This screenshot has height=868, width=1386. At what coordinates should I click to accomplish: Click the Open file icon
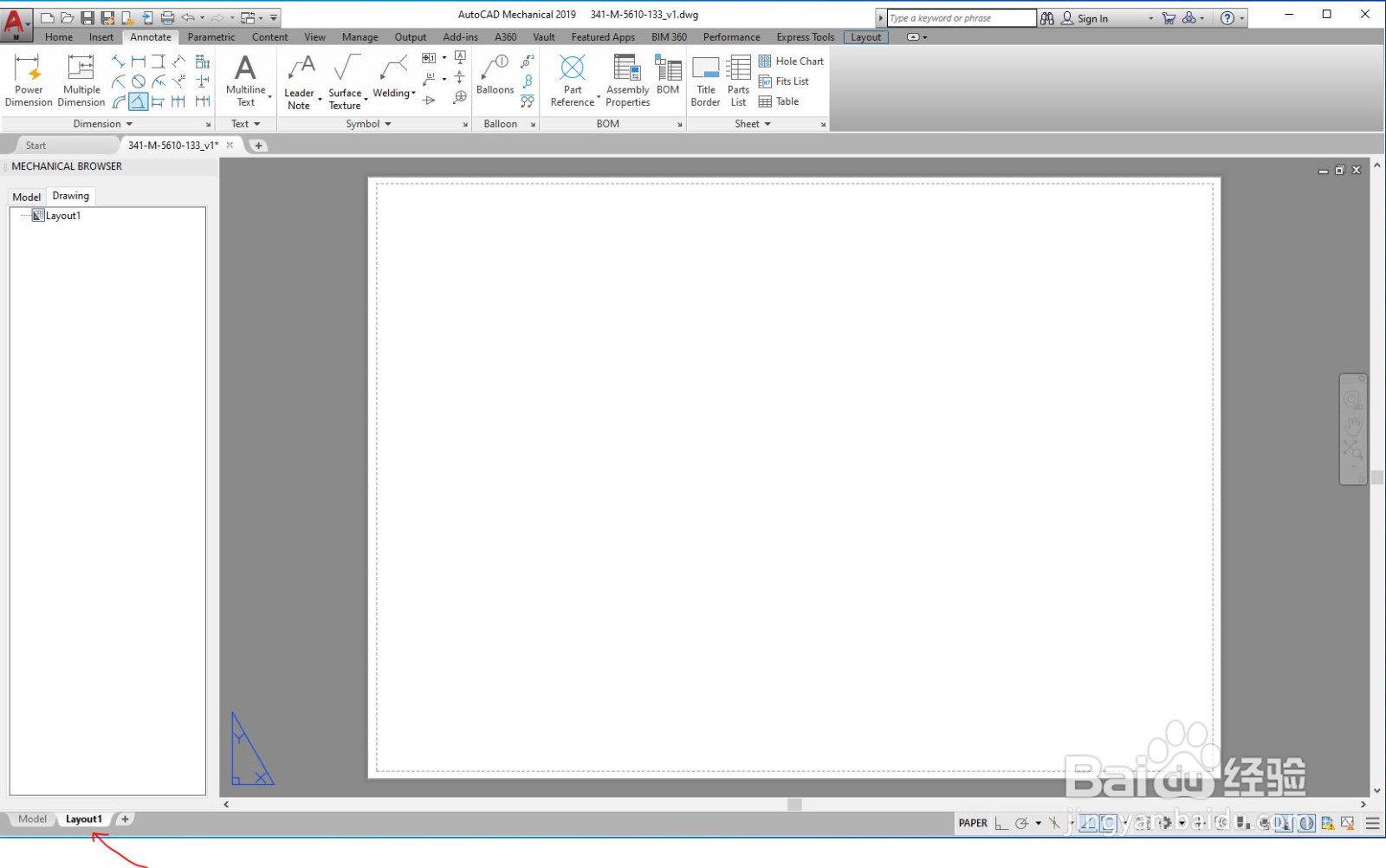[x=68, y=17]
